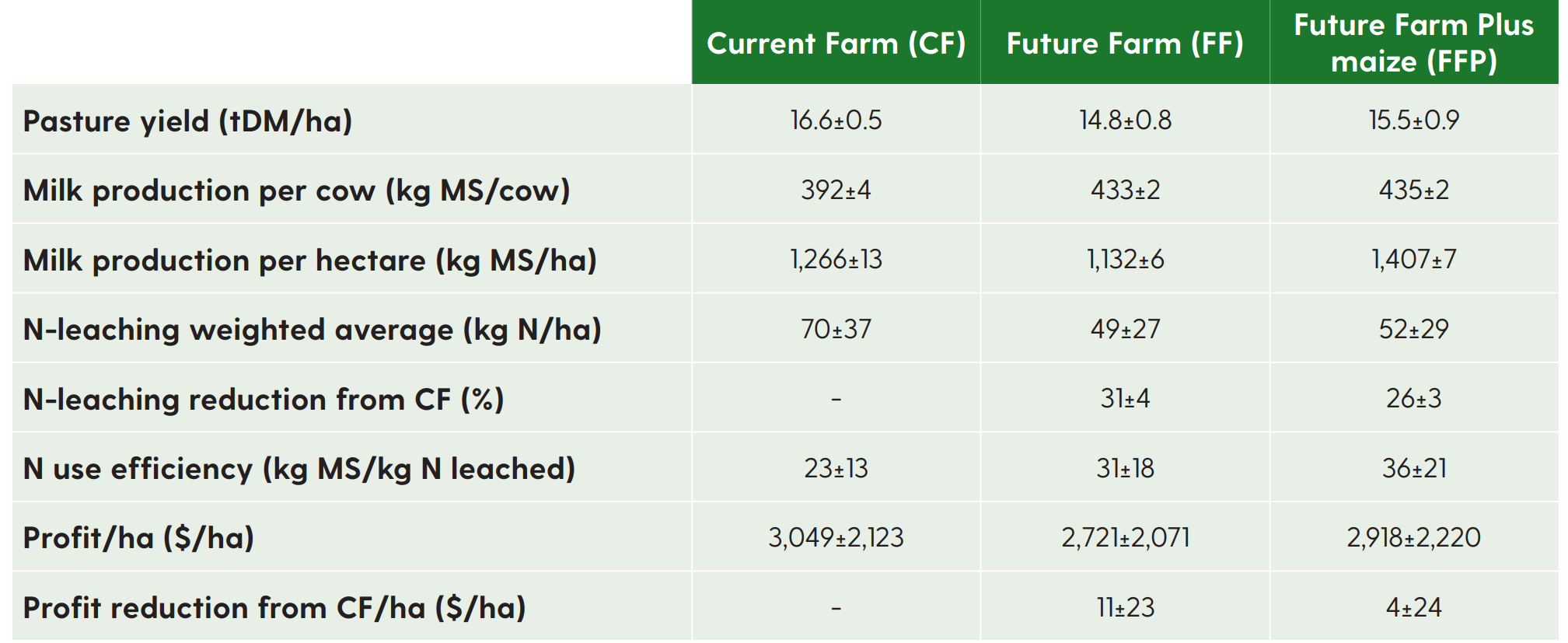The width and height of the screenshot is (1568, 643).
Task: Click the 31±4 N-leaching reduction cell
Action: click(1125, 398)
